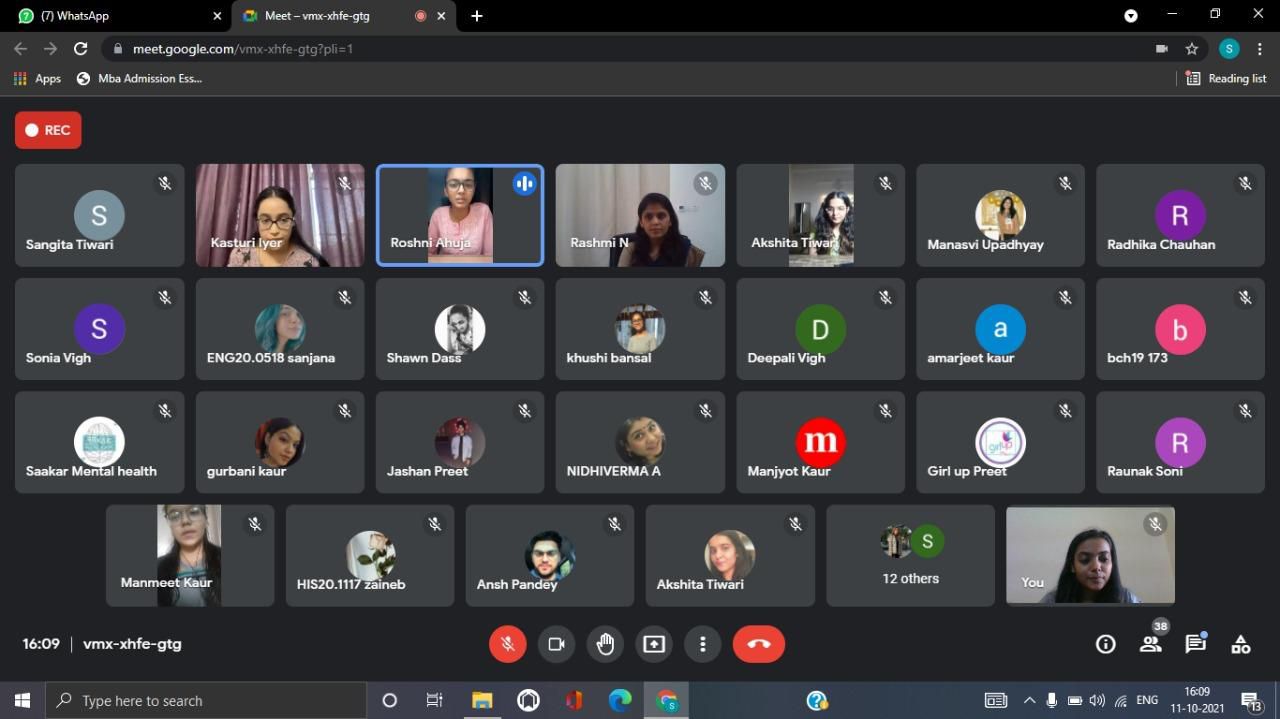This screenshot has width=1280, height=719.
Task: Toggle the camera button off
Action: tap(556, 644)
